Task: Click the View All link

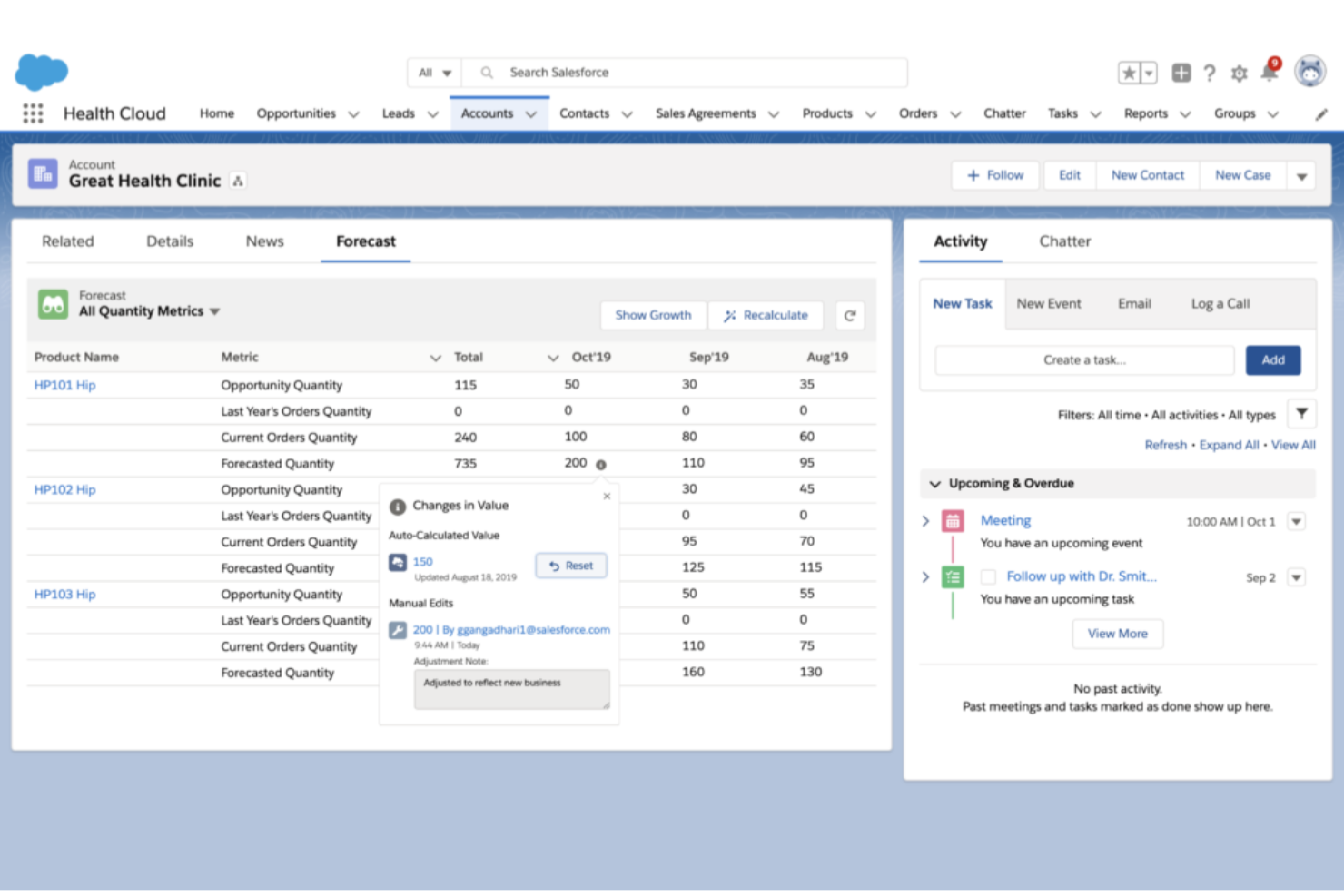Action: [1293, 445]
